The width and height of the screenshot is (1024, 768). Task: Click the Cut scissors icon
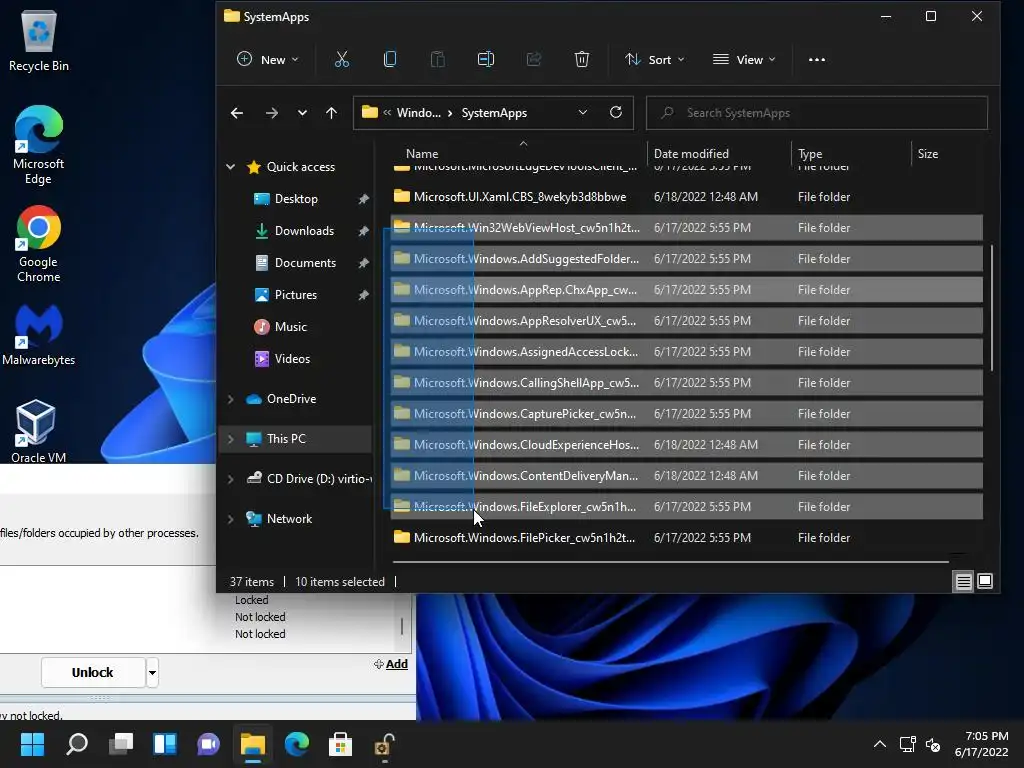(342, 59)
